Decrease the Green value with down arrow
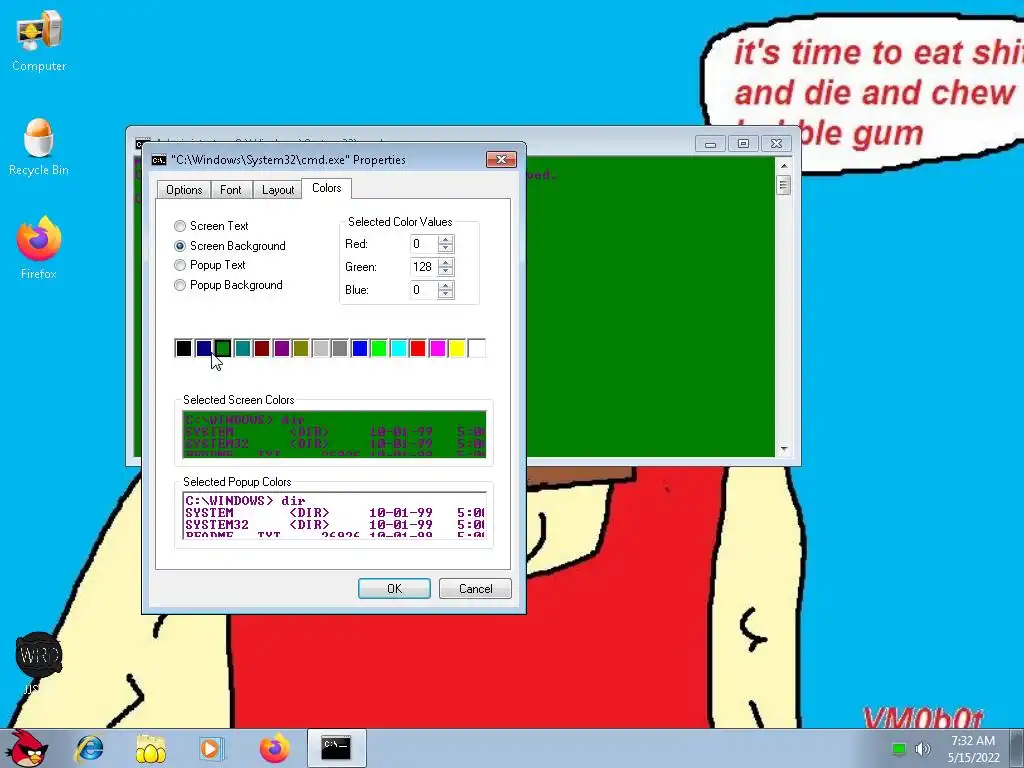The image size is (1024, 768). [445, 272]
